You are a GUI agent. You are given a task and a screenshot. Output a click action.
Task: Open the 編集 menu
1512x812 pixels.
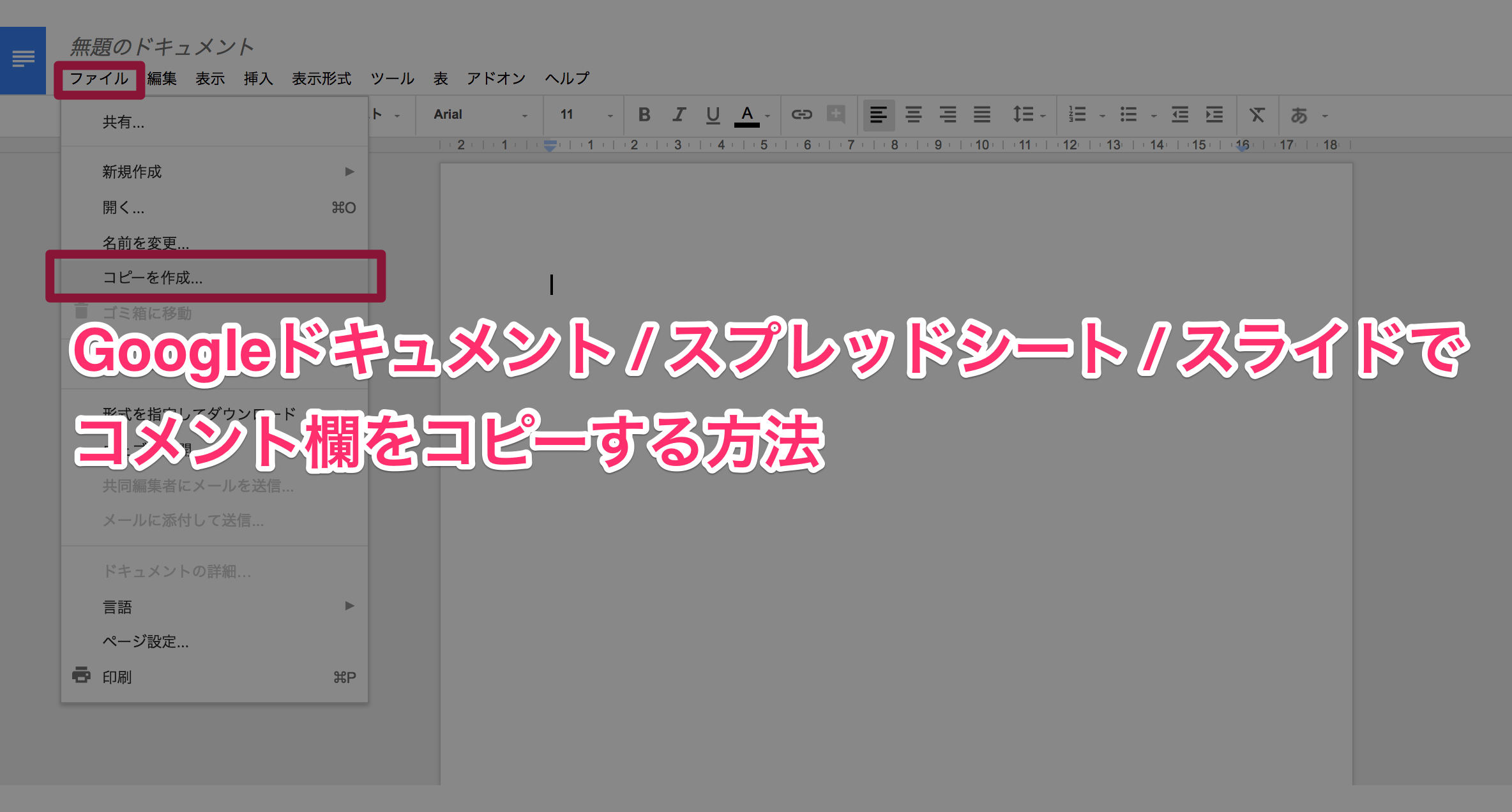tap(162, 79)
